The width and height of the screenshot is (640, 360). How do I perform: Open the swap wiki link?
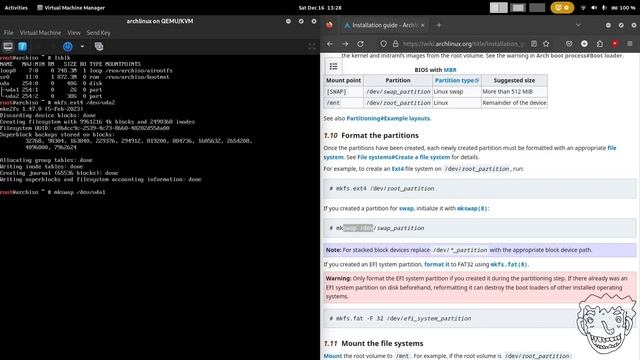(406, 208)
